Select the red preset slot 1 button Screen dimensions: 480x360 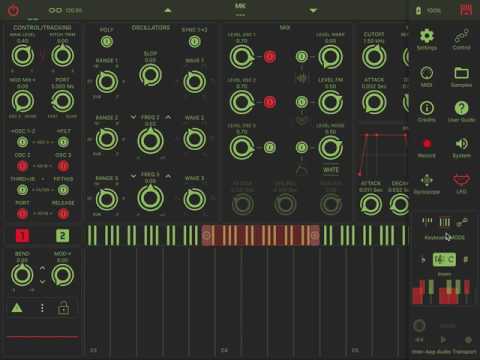23,236
